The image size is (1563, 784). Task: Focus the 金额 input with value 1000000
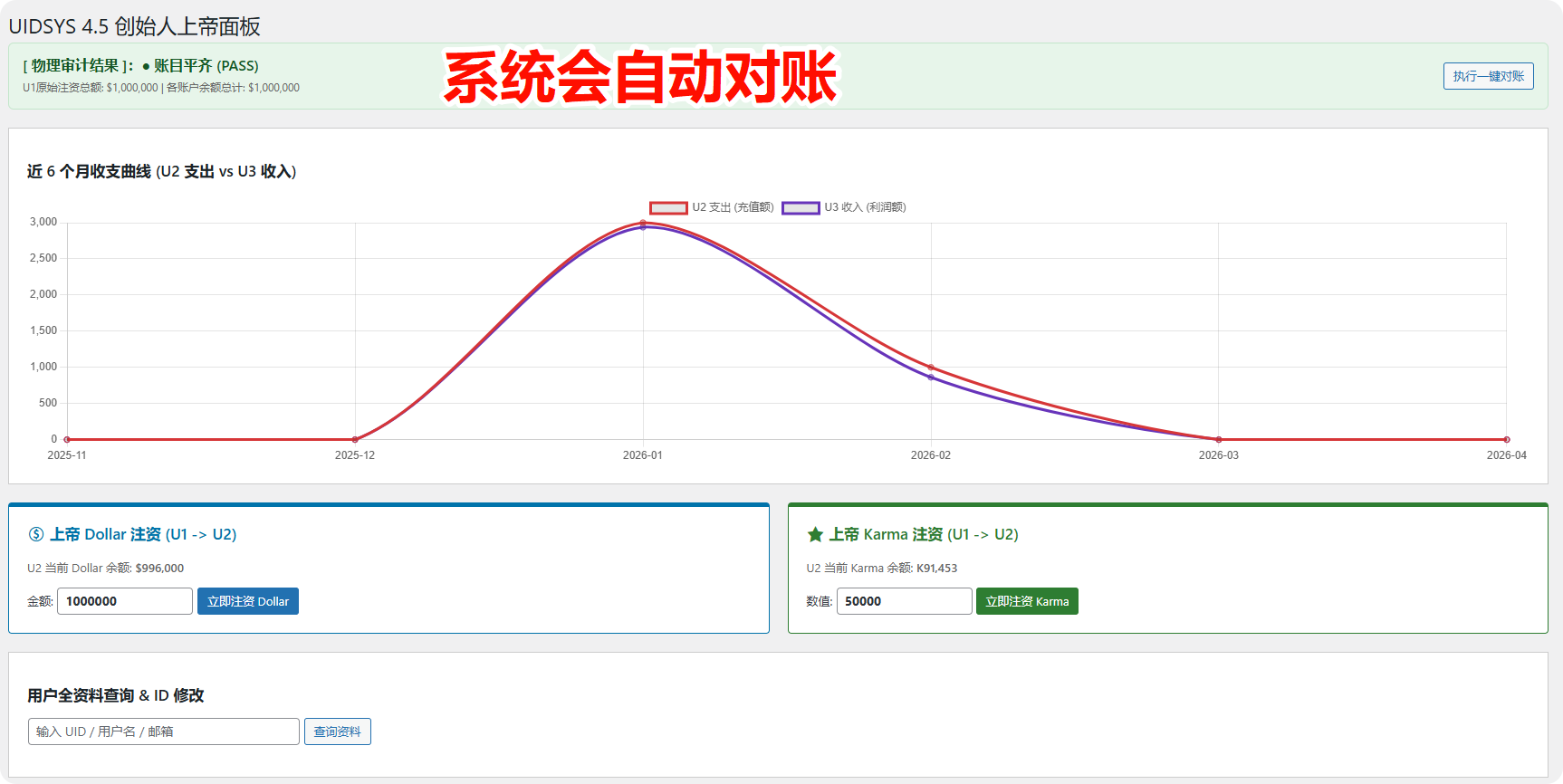pos(125,601)
